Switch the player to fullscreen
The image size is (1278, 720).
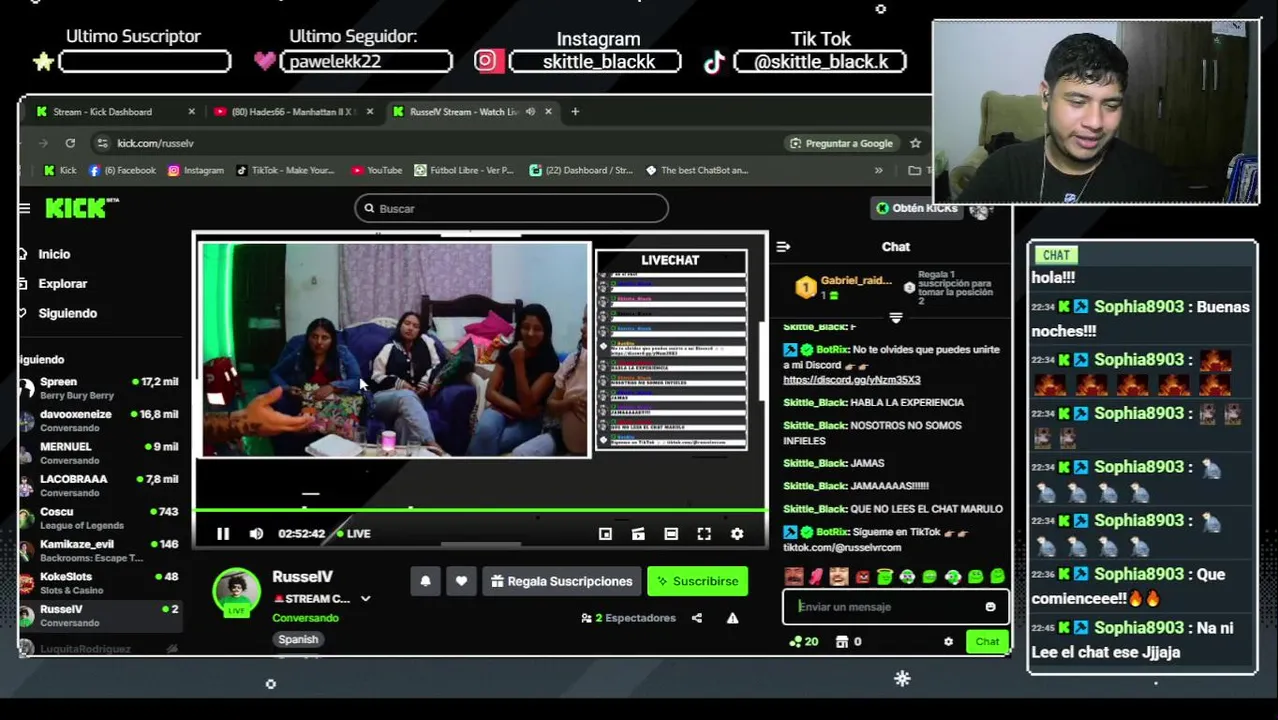click(x=704, y=534)
